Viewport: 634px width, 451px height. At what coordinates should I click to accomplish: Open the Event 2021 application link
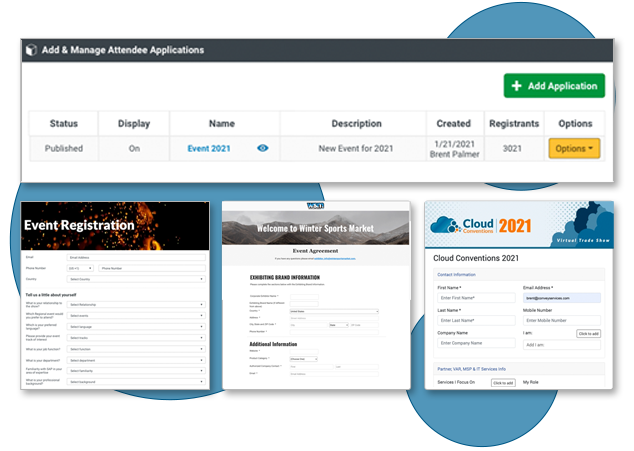coord(209,148)
